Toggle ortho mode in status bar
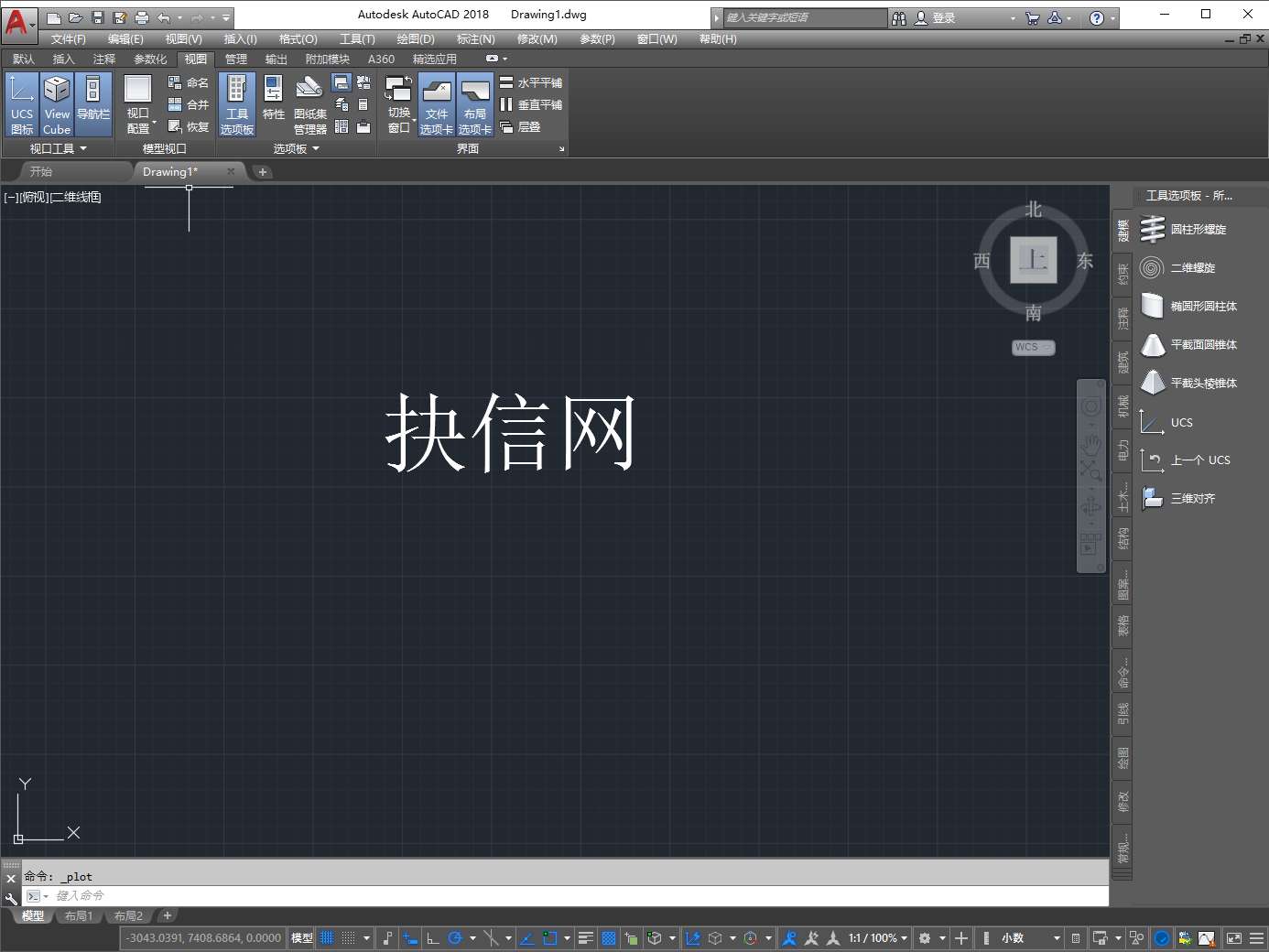 433,938
